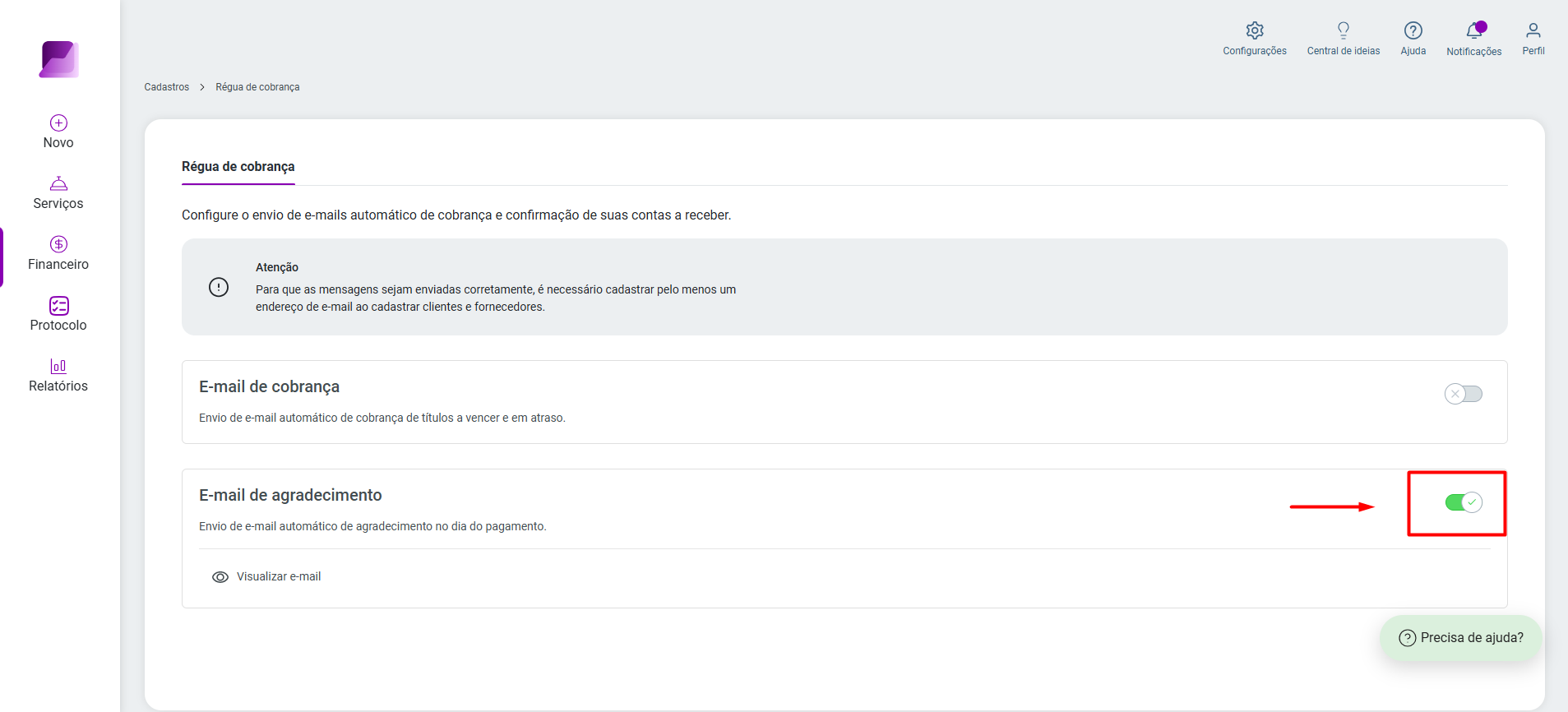Click Régua de cobrança breadcrumb item
The width and height of the screenshot is (1568, 712).
(x=257, y=87)
